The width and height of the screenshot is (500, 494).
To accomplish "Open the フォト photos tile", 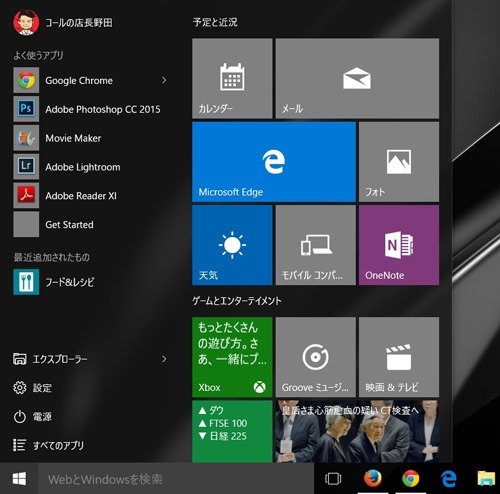I will pos(399,162).
